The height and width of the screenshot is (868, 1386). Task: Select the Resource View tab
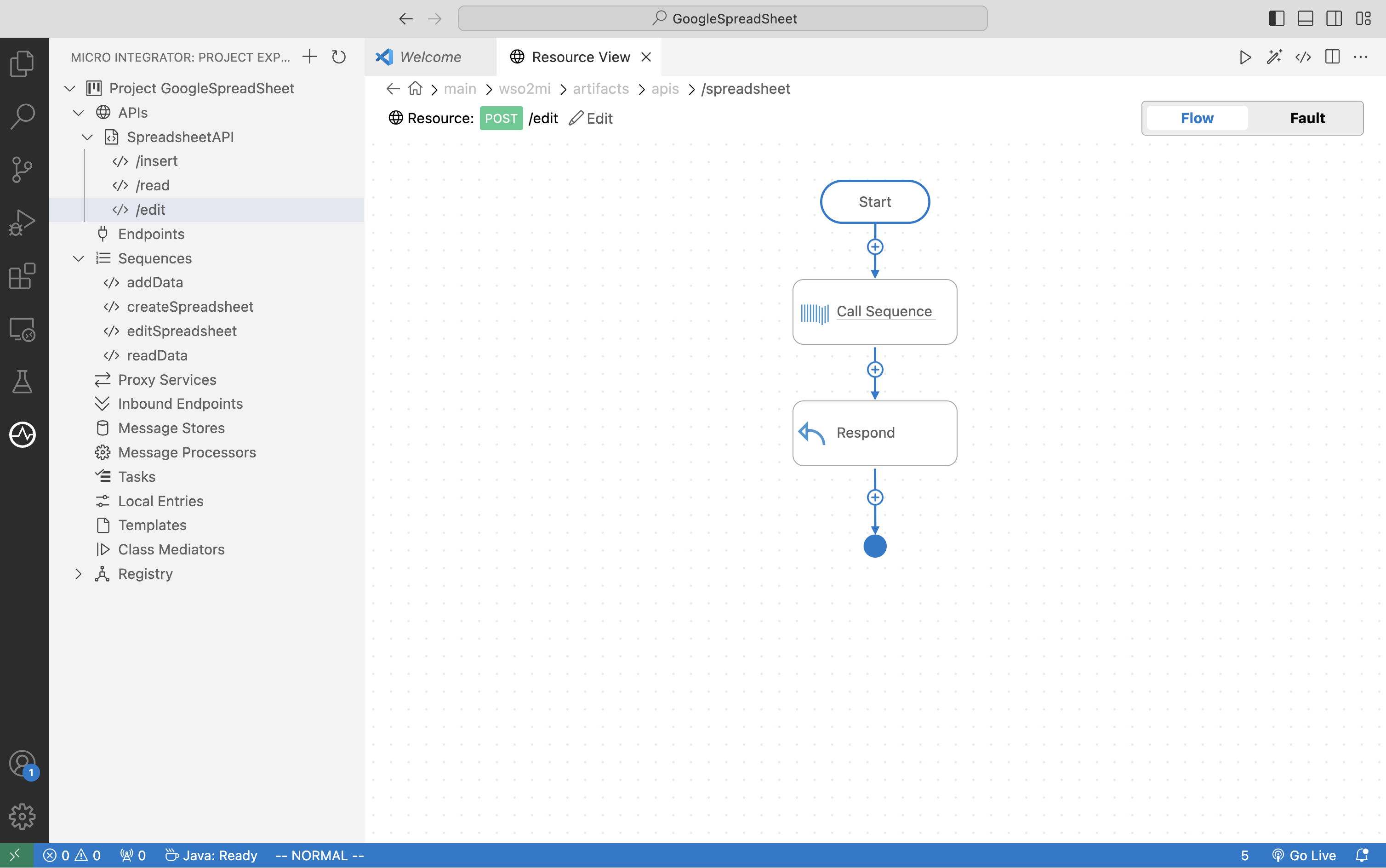580,57
